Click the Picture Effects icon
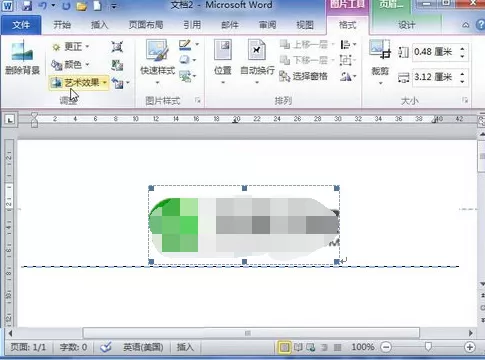The height and width of the screenshot is (360, 485). coord(185,60)
